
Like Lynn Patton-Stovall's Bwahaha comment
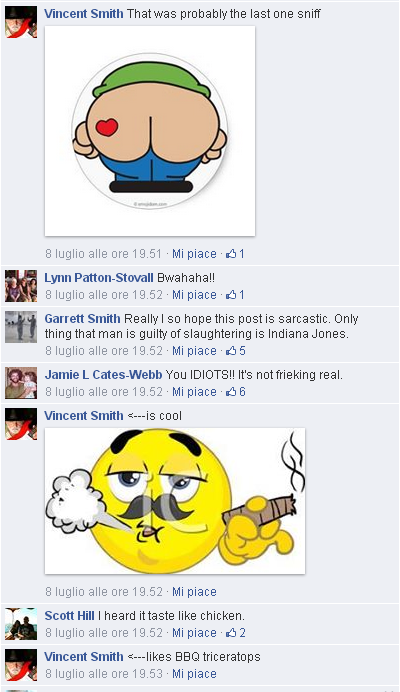tap(194, 295)
